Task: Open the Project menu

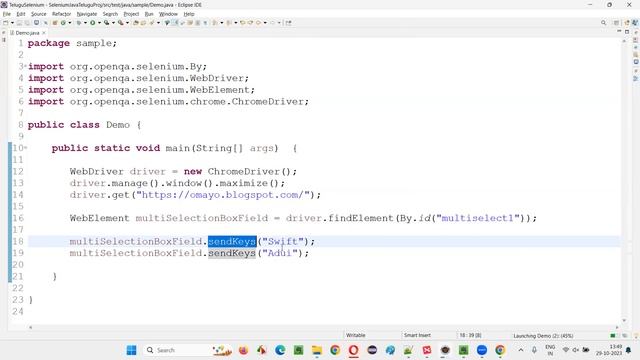Action: click(131, 14)
